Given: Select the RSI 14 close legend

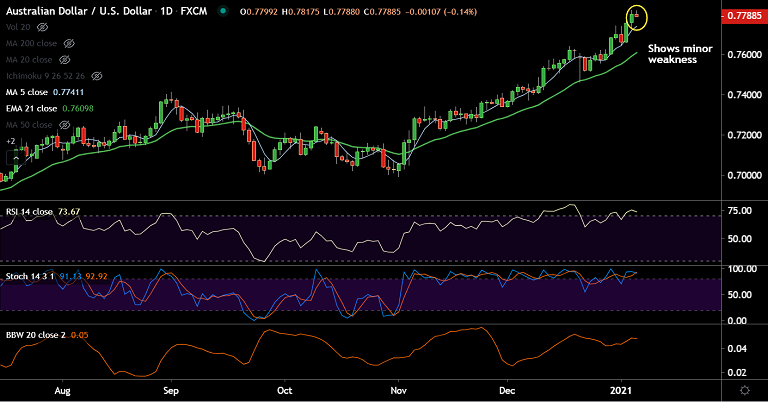Looking at the screenshot, I should 29,212.
